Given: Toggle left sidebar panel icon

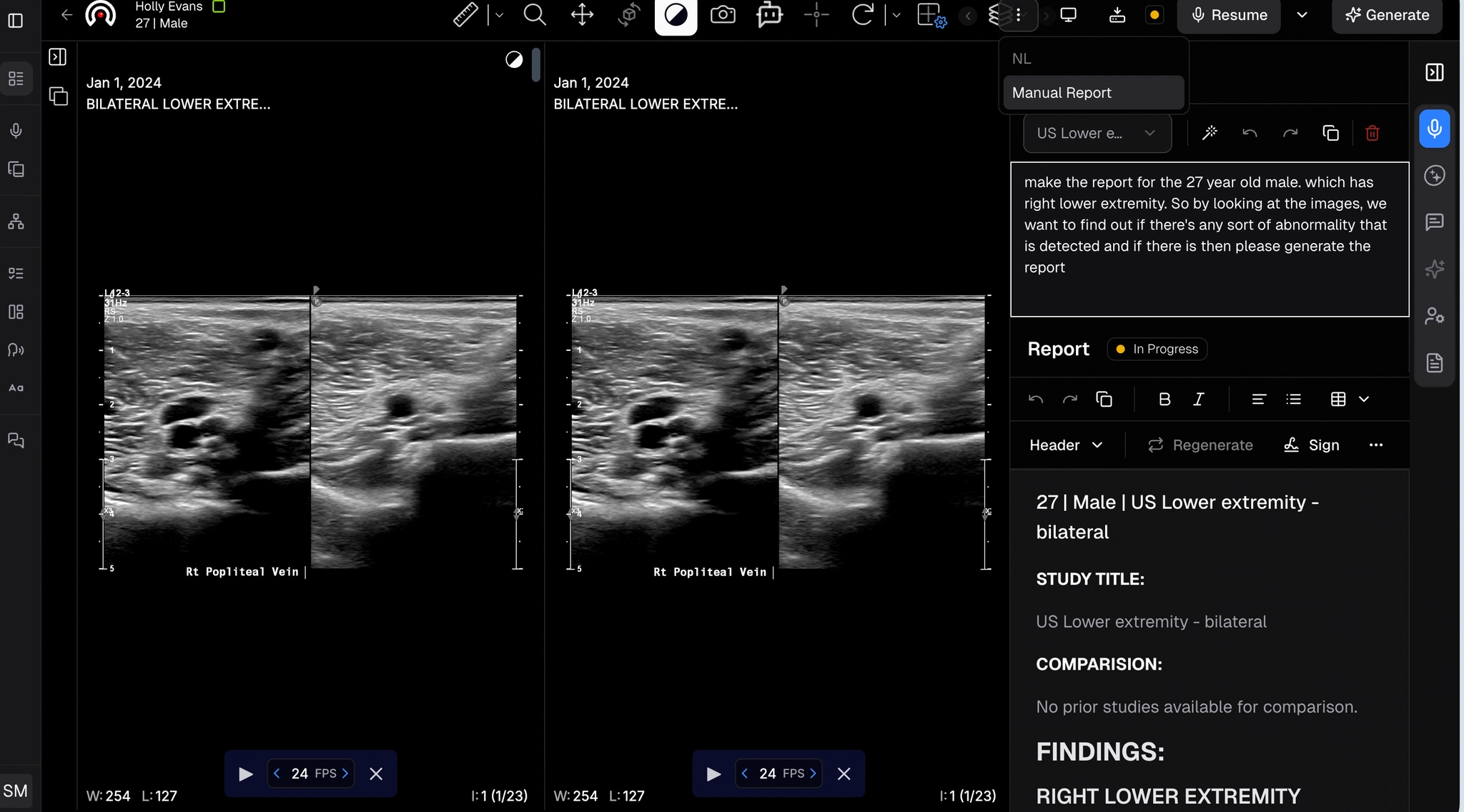Looking at the screenshot, I should click(x=15, y=21).
